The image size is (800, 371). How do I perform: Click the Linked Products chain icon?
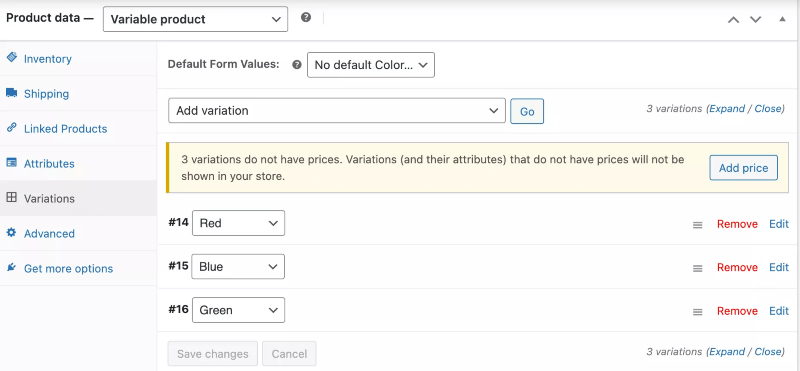11,128
